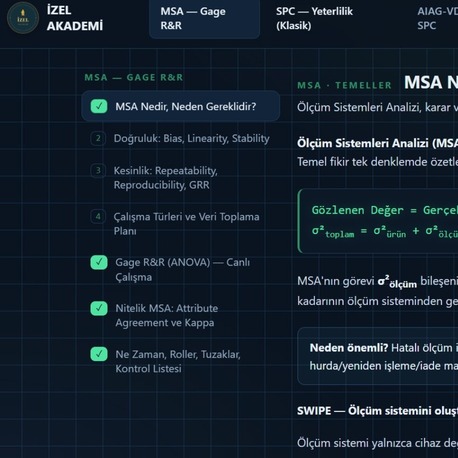Click the σ²toplam variance equation line
Viewport: 458px width, 458px height.
[385, 231]
